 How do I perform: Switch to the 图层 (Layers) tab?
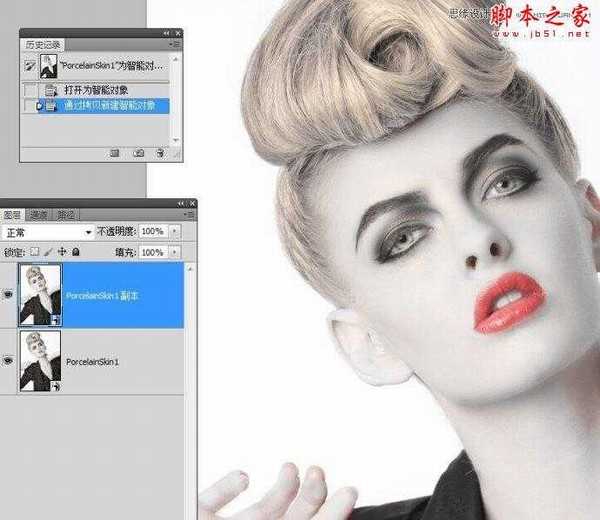12,215
